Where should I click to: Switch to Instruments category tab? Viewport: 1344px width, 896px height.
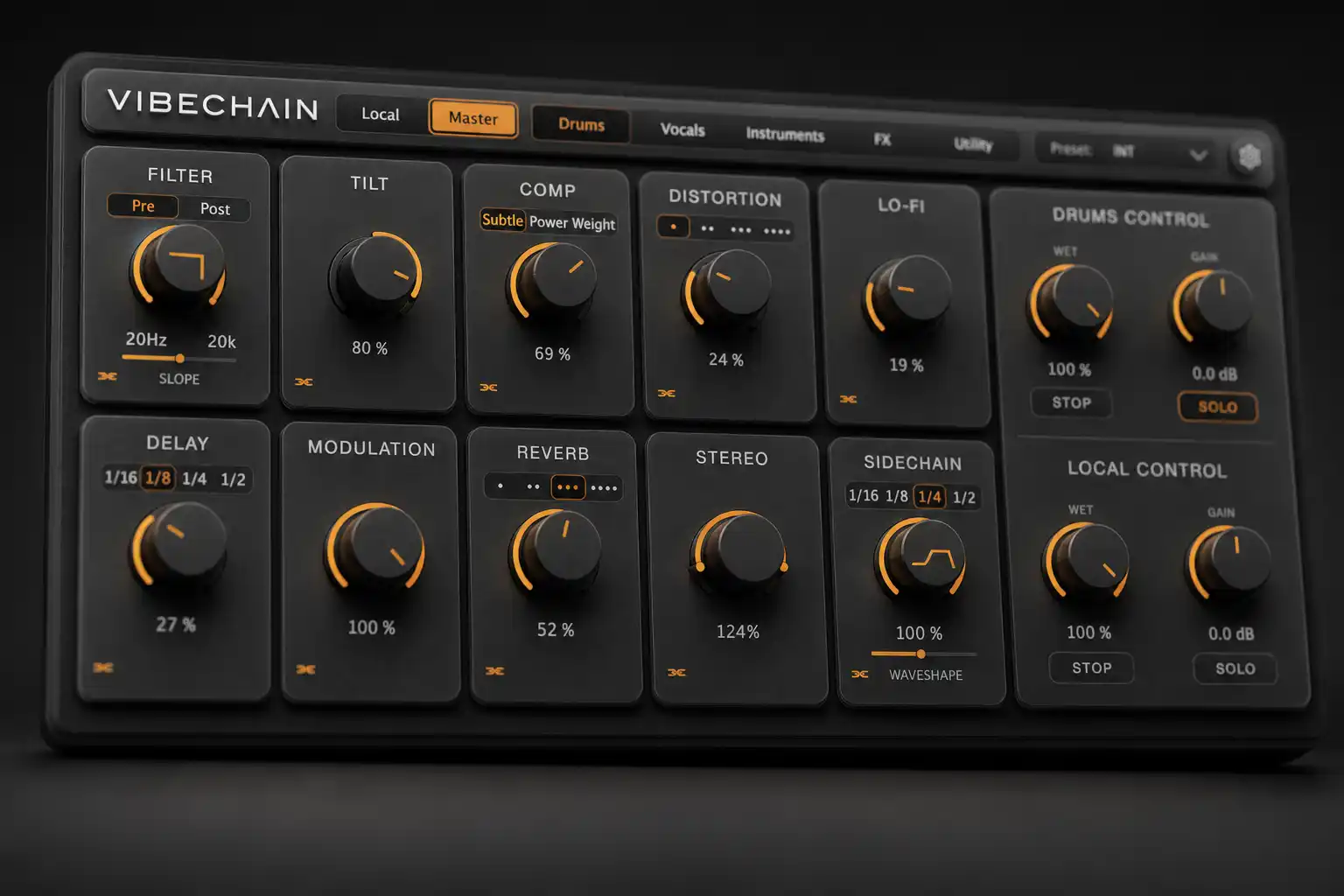click(785, 135)
